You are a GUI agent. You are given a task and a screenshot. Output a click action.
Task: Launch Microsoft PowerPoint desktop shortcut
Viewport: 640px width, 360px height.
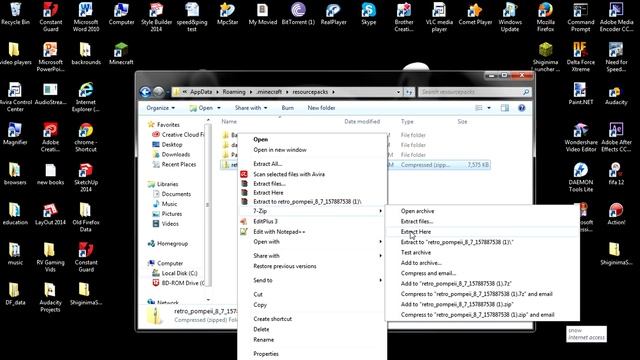click(50, 57)
